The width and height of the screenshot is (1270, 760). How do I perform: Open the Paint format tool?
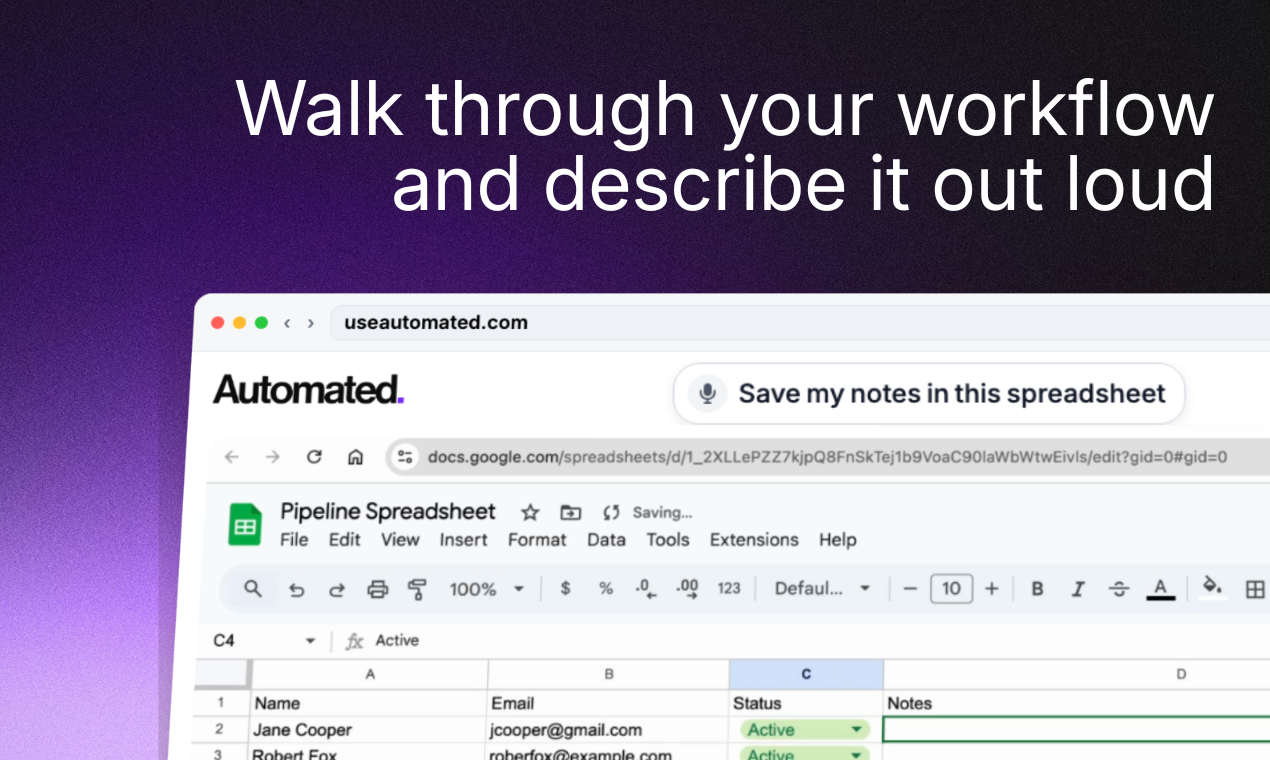point(417,589)
